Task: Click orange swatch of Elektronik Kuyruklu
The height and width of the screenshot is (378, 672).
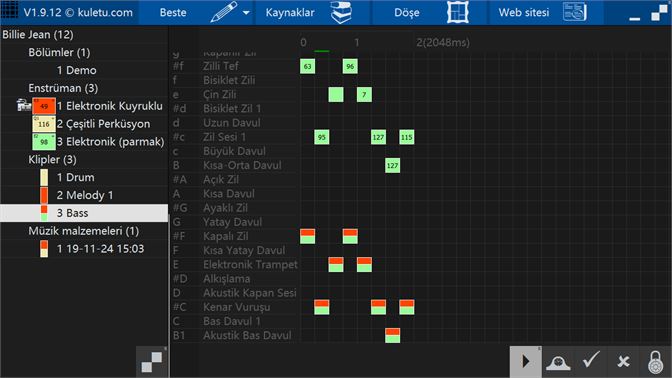Action: pyautogui.click(x=44, y=106)
